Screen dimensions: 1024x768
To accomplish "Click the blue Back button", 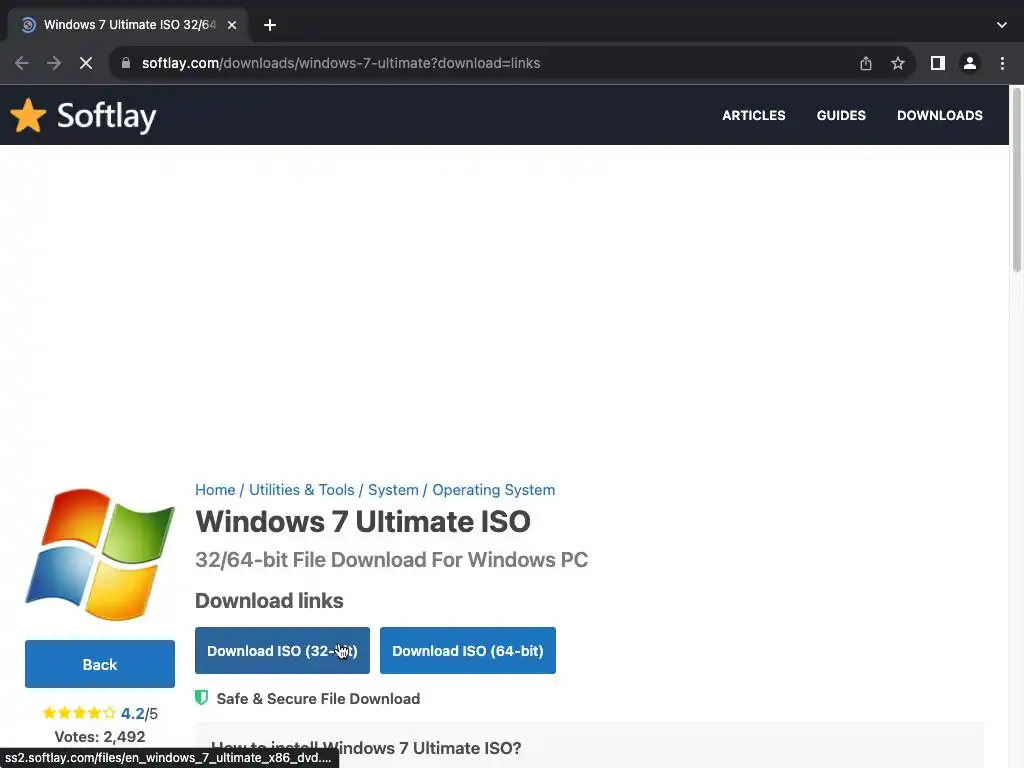I will click(x=100, y=664).
